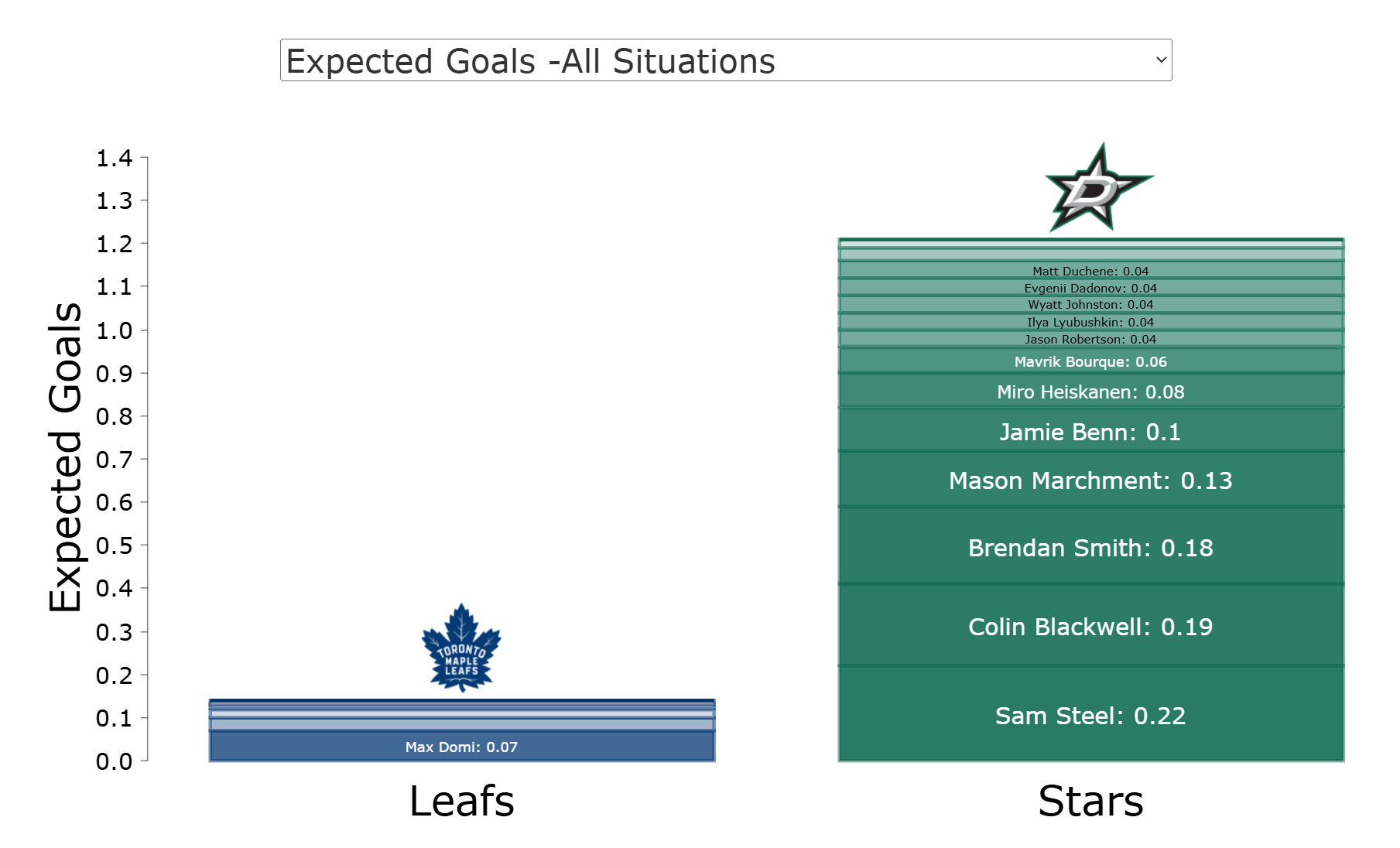
Task: Click the Dallas Stars logo
Action: (x=1097, y=188)
